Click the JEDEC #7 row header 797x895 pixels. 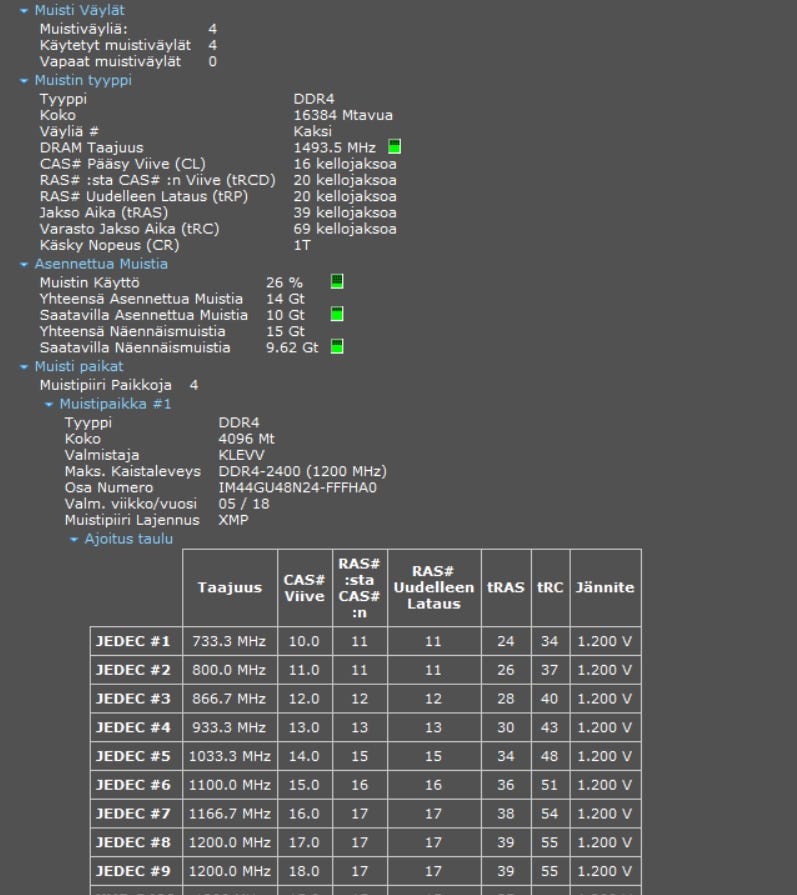tap(136, 814)
